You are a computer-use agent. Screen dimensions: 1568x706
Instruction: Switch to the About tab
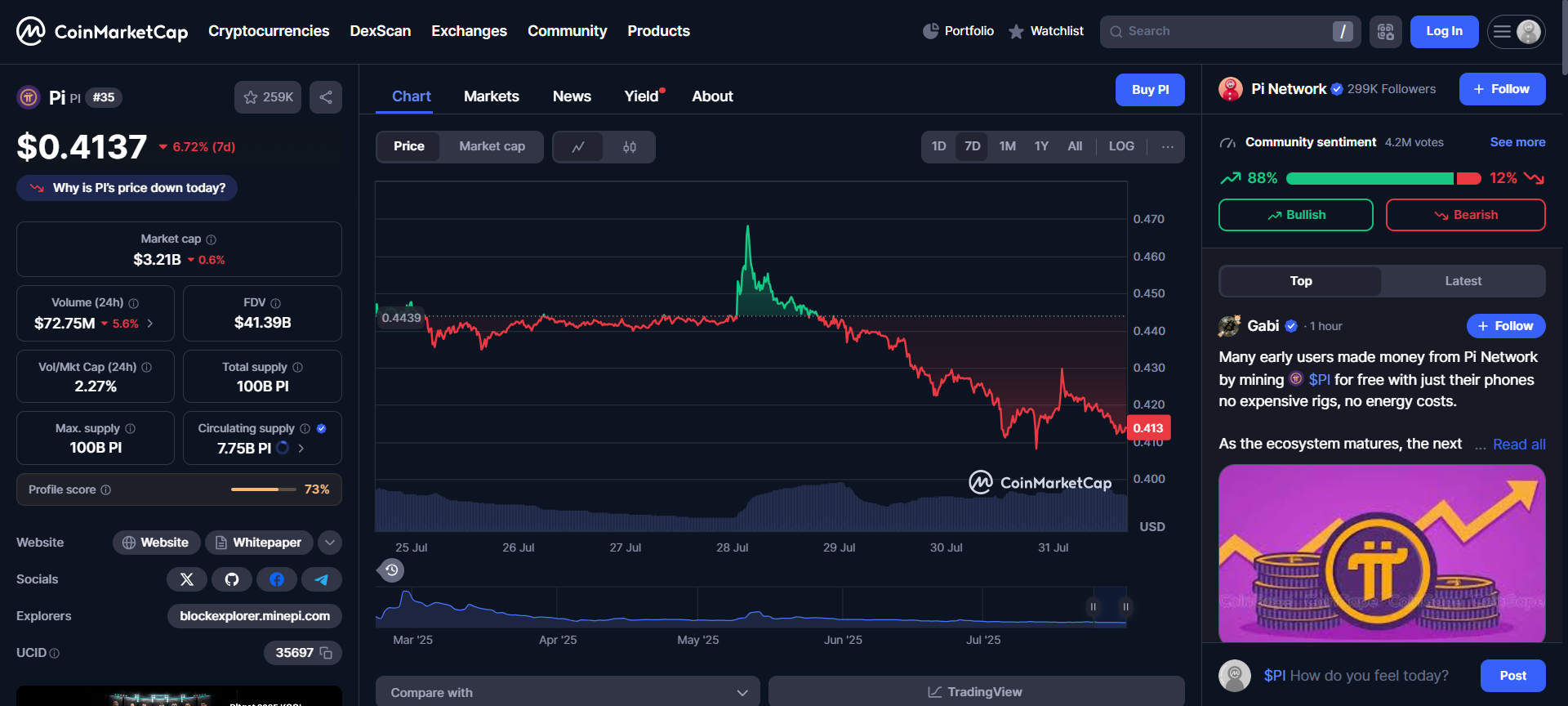coord(712,96)
